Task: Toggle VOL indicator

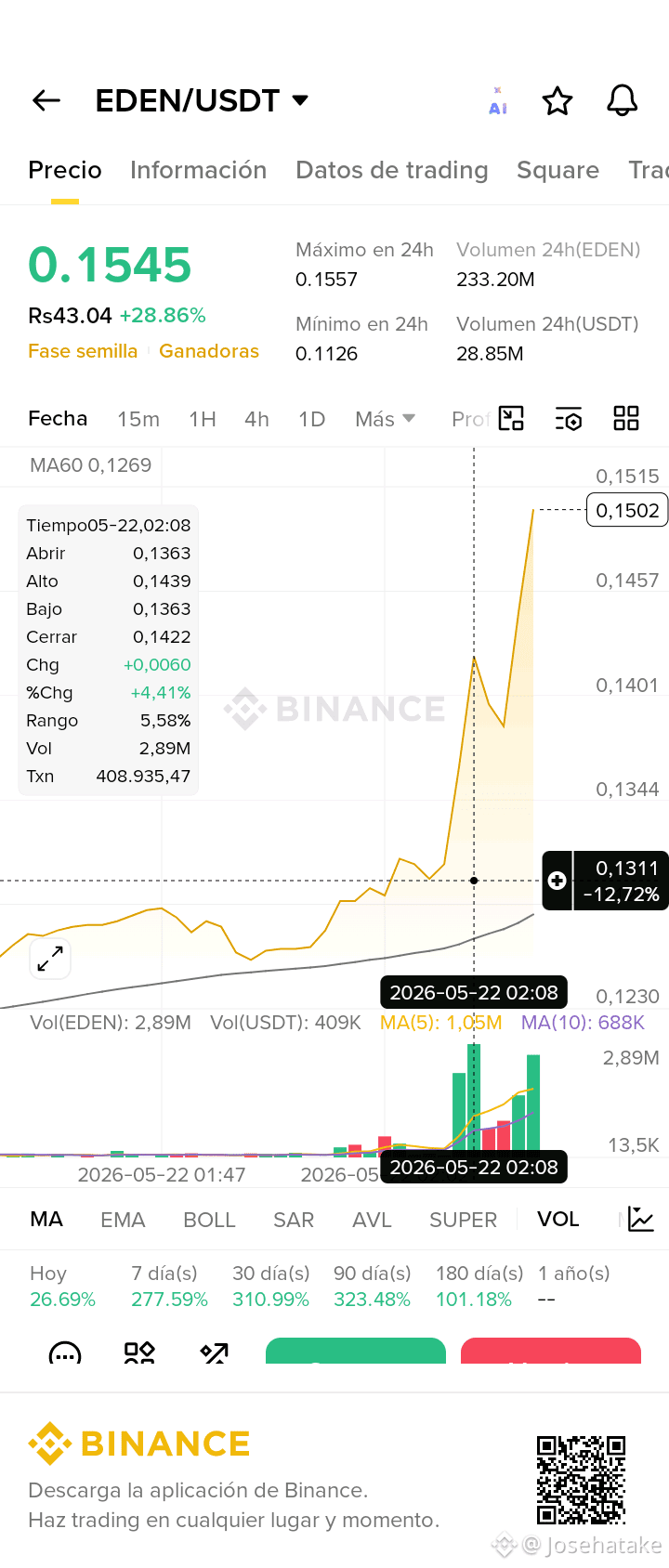Action: 558,1219
